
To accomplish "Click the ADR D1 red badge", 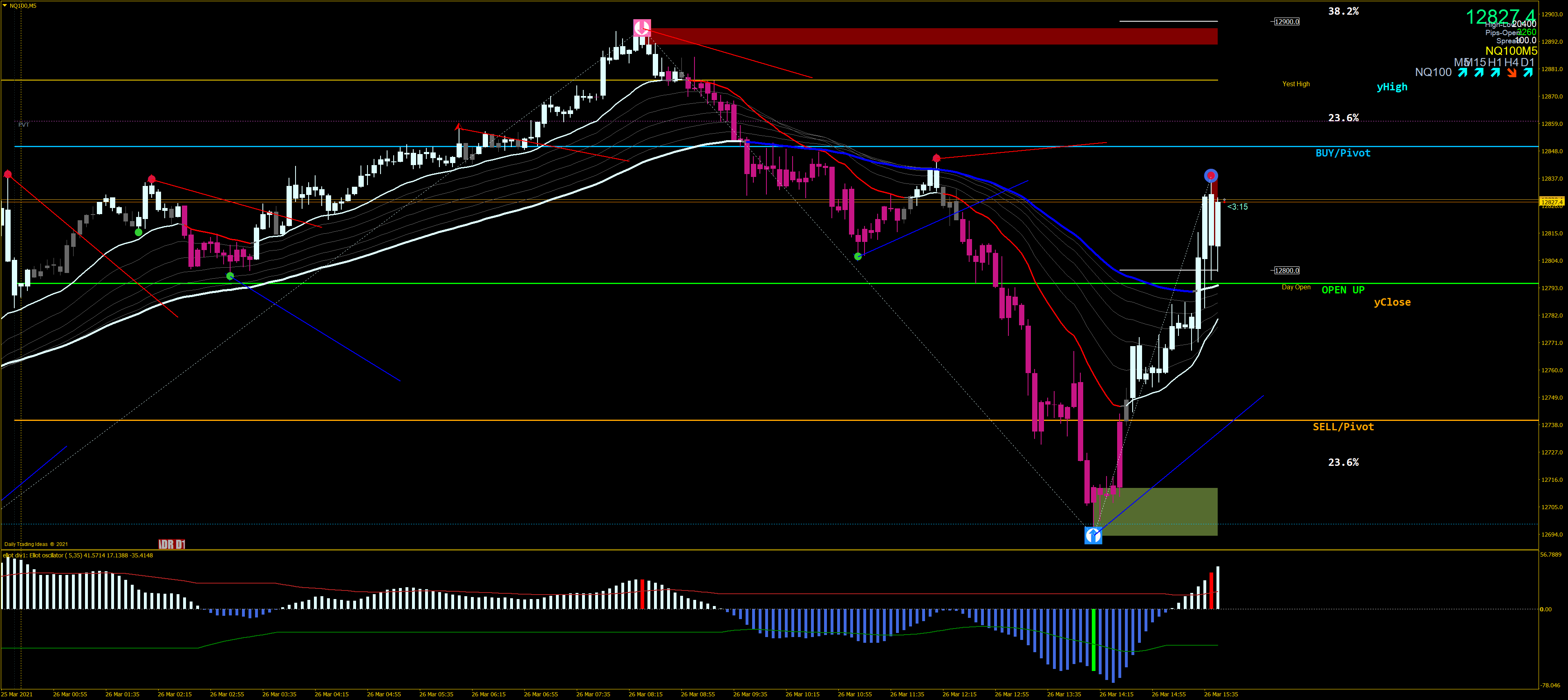I will [172, 544].
